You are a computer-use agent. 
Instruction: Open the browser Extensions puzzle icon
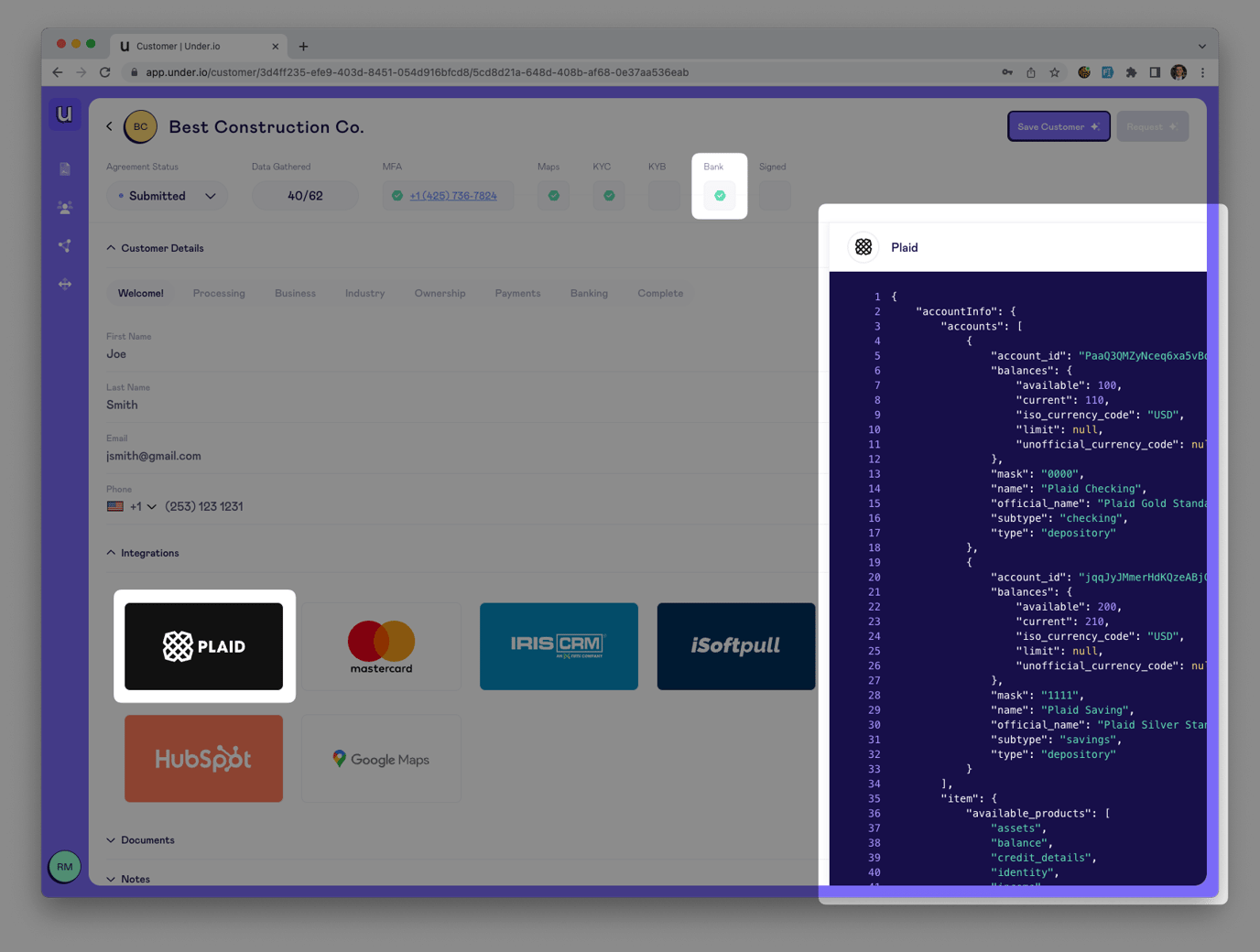coord(1131,72)
